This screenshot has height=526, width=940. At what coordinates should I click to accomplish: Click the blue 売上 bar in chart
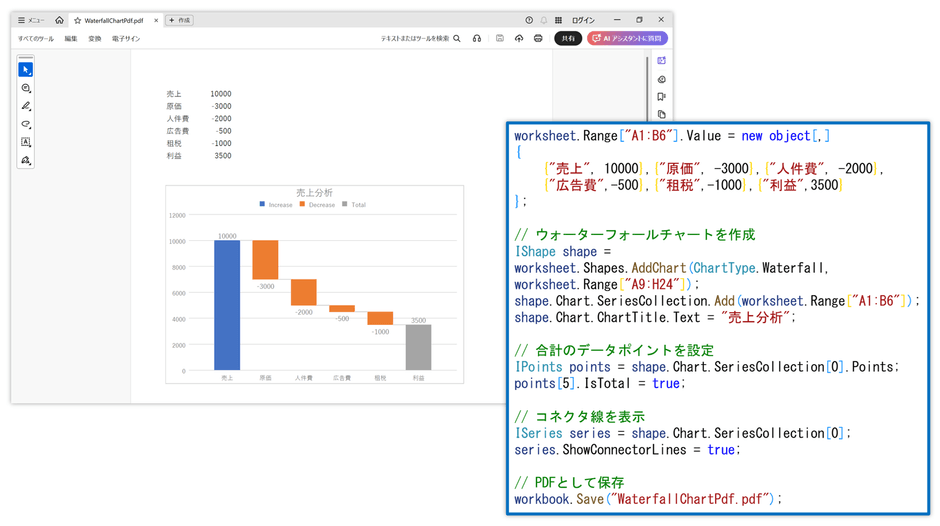tap(227, 305)
